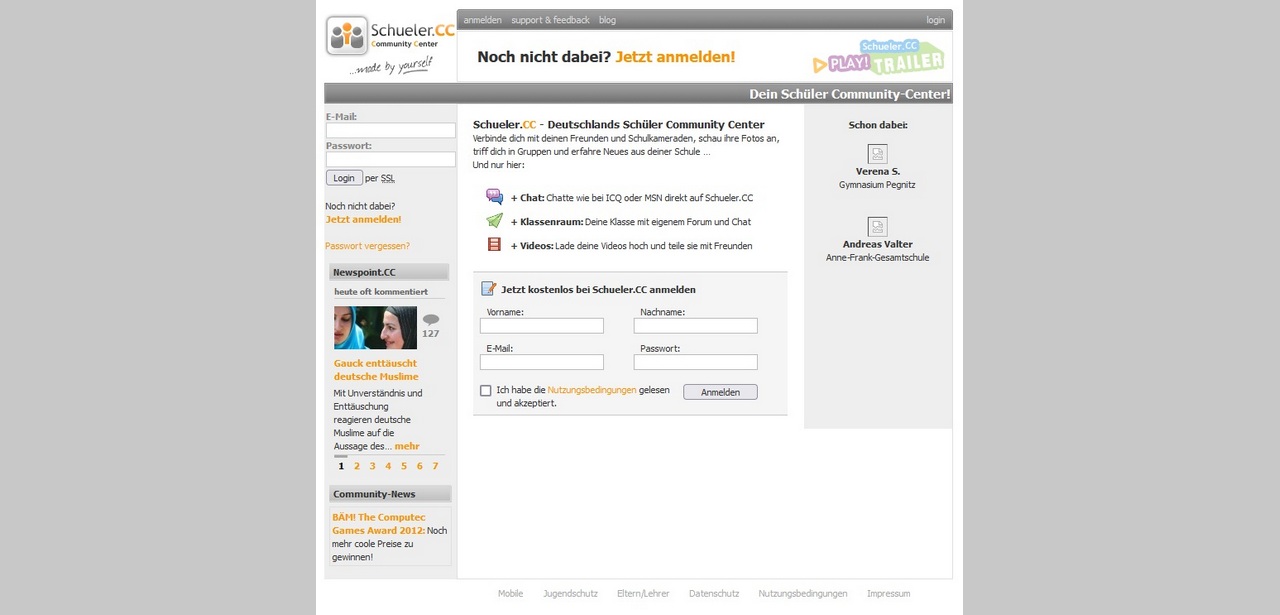The image size is (1280, 615).
Task: Open BÄM! The Computec Games Award link
Action: [x=379, y=524]
